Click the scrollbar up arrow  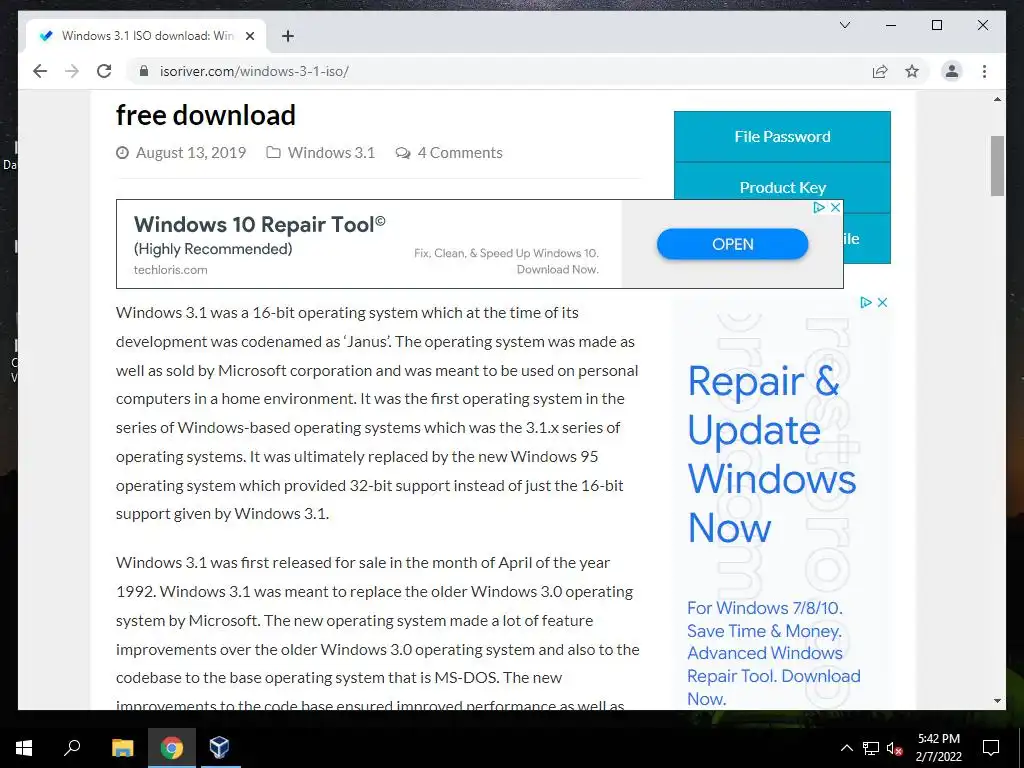[x=997, y=99]
